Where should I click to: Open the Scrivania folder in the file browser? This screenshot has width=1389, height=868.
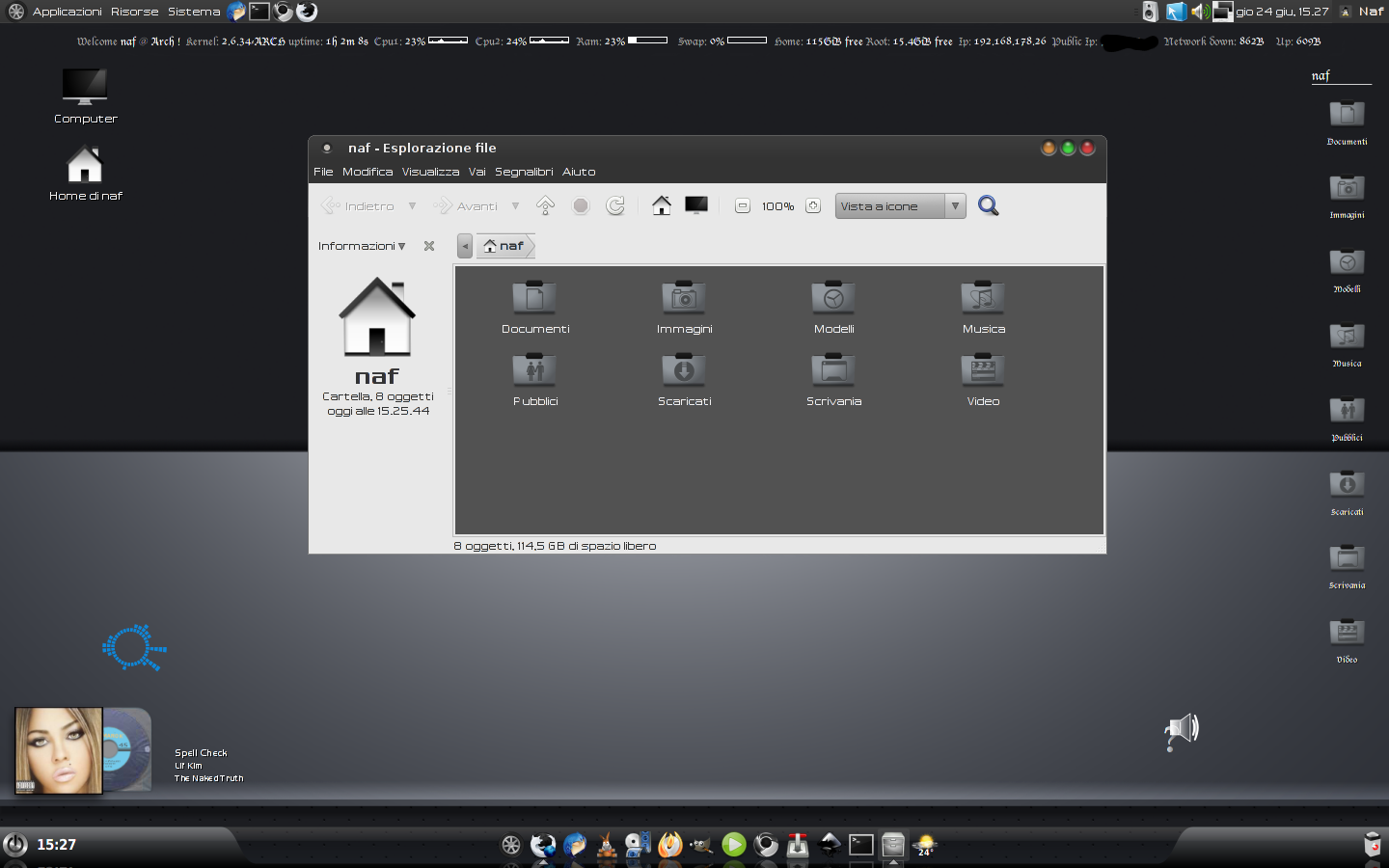833,380
